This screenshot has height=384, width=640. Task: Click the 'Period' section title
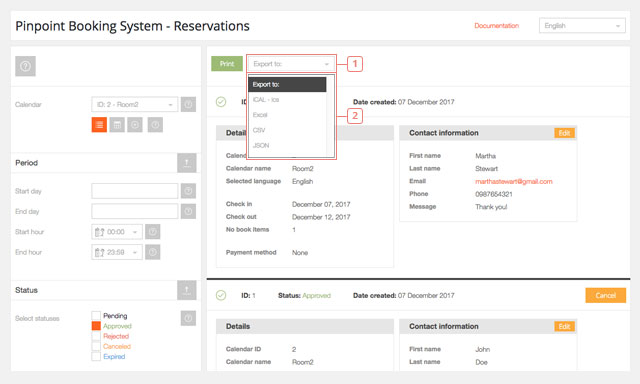[x=27, y=163]
